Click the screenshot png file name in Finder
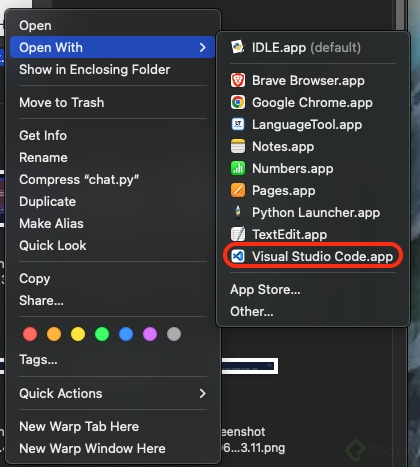 click(253, 440)
